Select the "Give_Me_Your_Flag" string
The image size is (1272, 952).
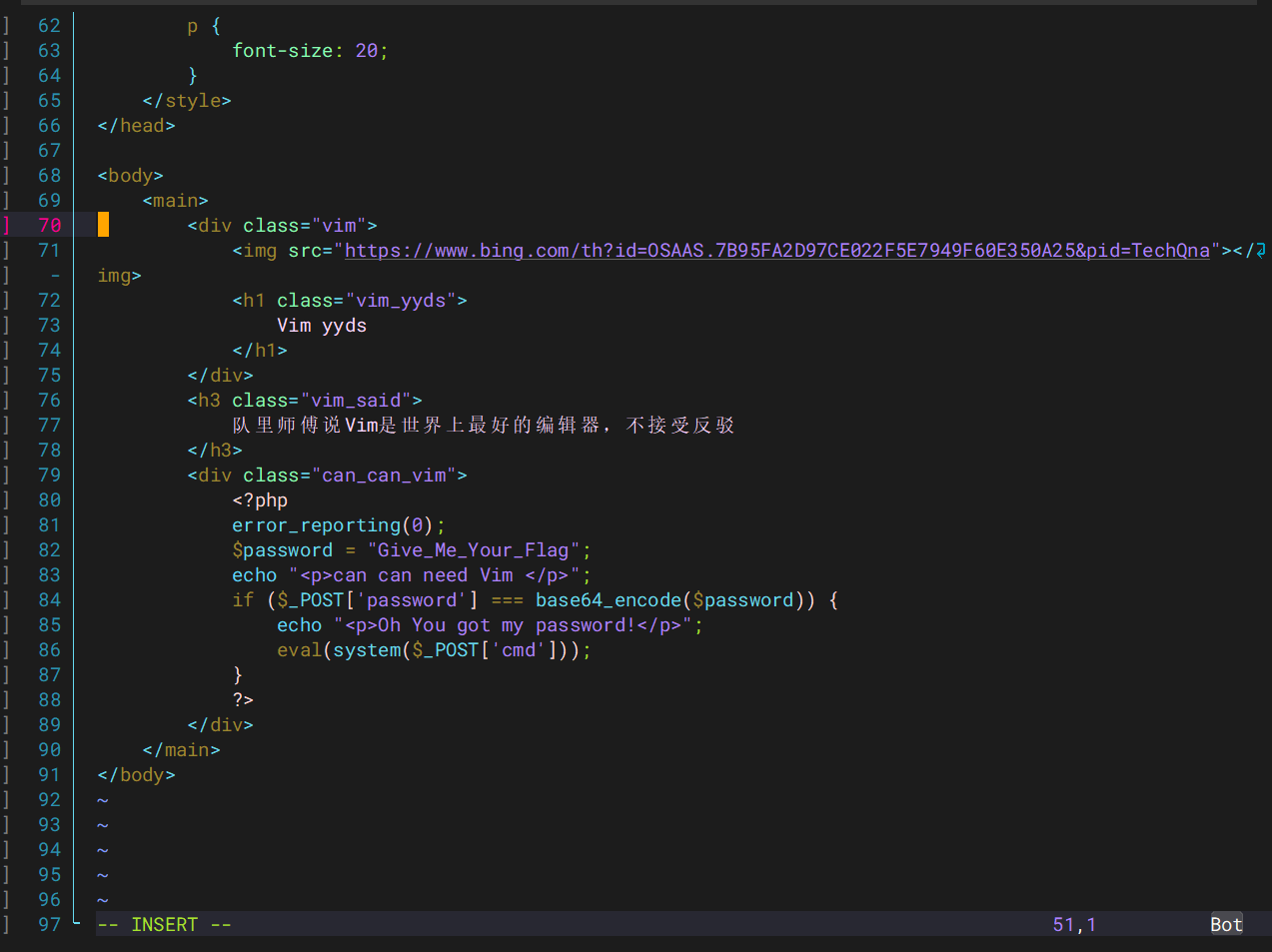point(473,550)
